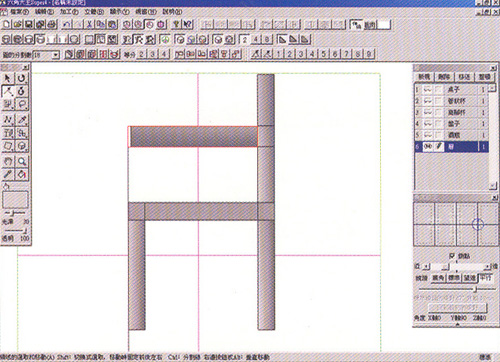Click the save disk icon
Screen dimensions: 500x362
point(29,24)
